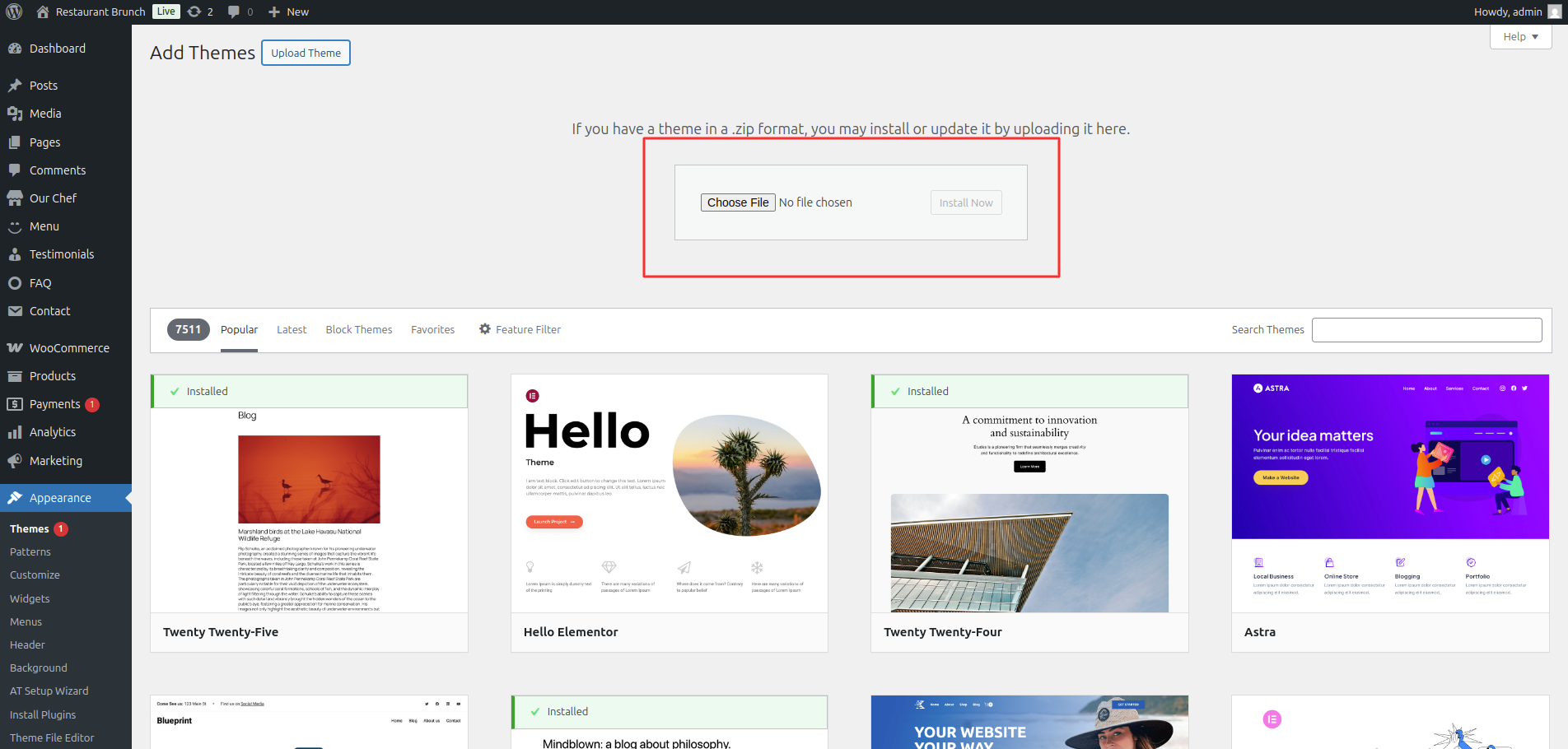The image size is (1568, 749).
Task: Expand the Help dropdown
Action: (1520, 36)
